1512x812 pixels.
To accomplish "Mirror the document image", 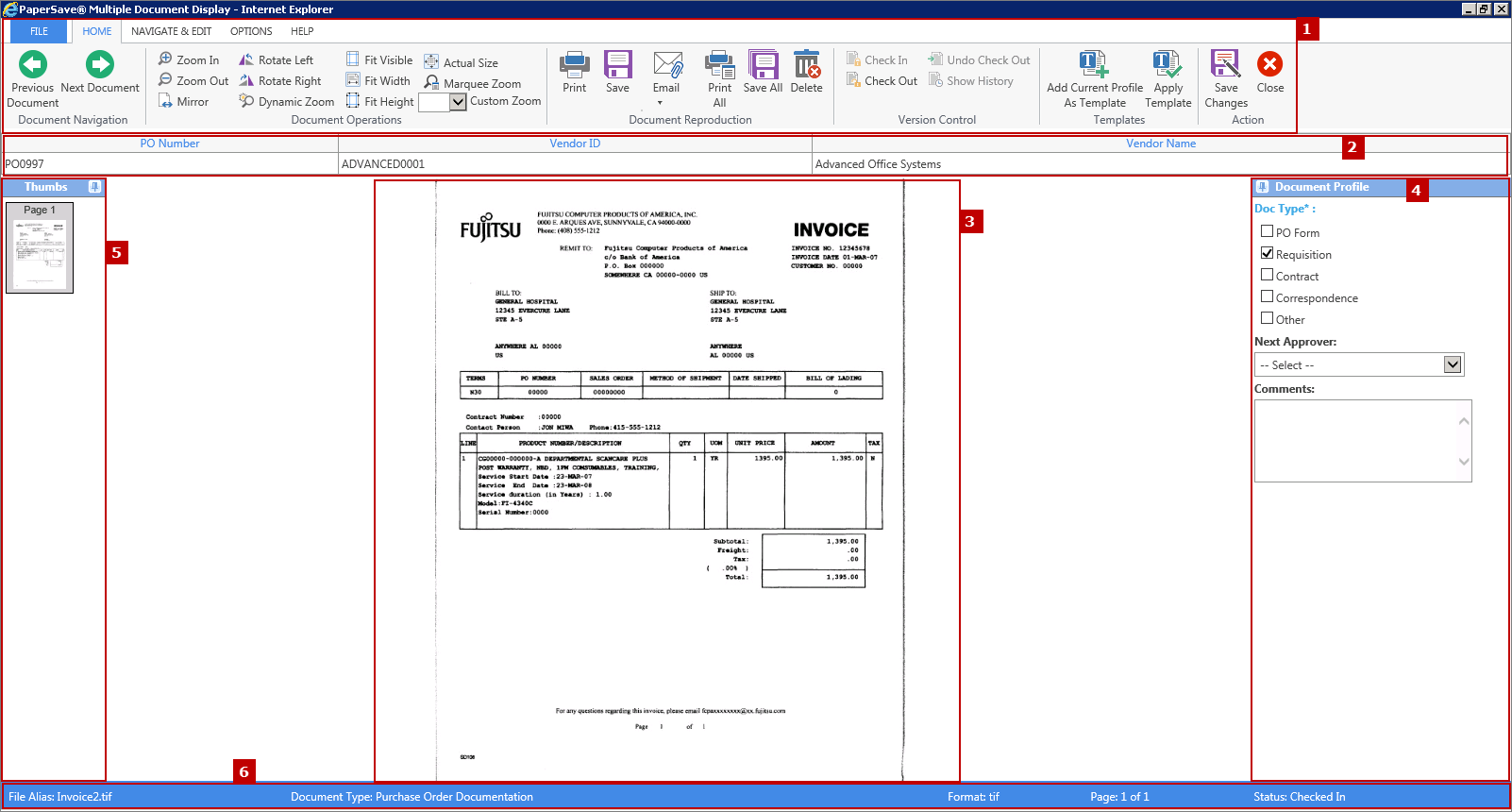I will pyautogui.click(x=184, y=101).
